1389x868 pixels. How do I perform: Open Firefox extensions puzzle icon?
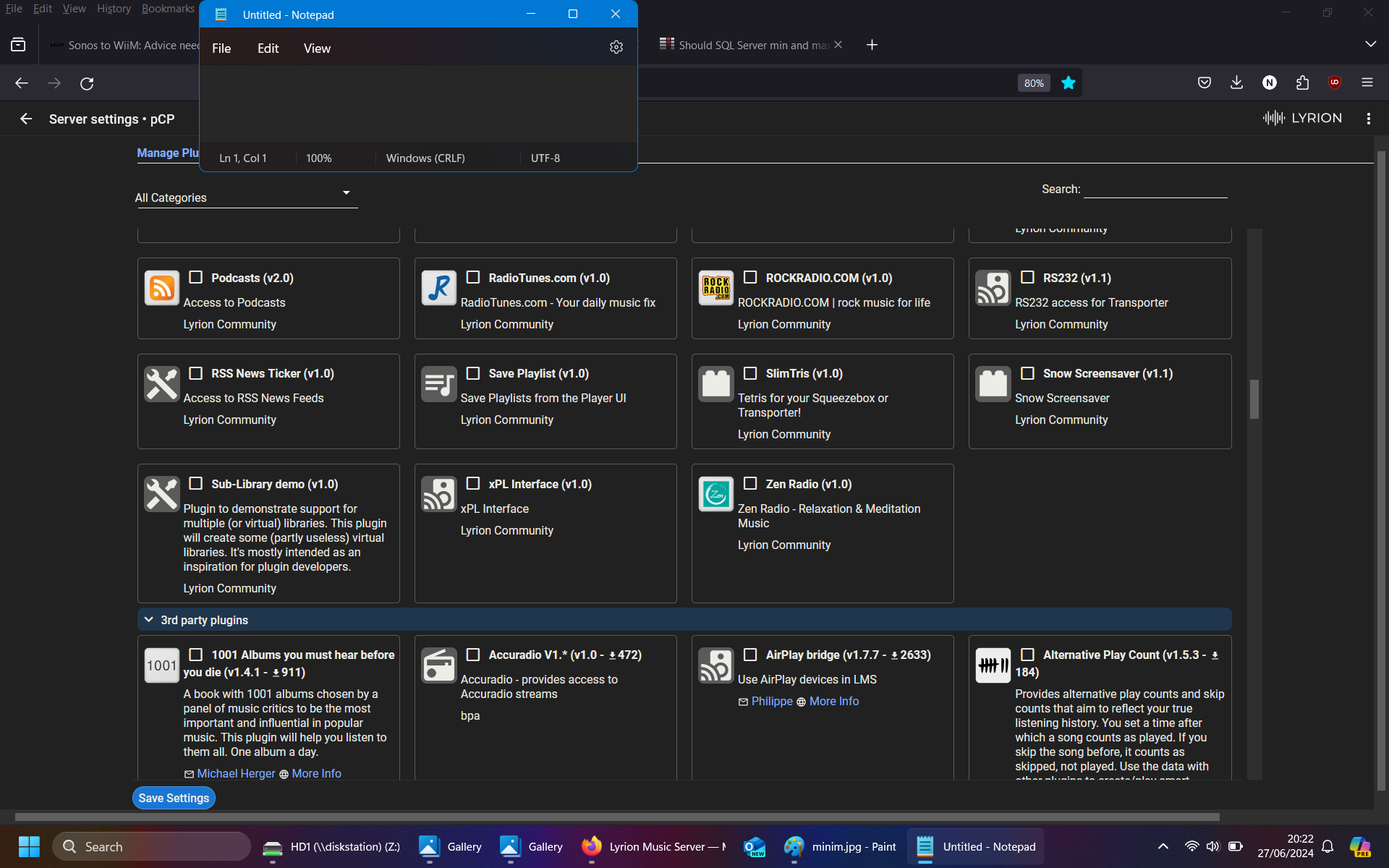pos(1302,82)
